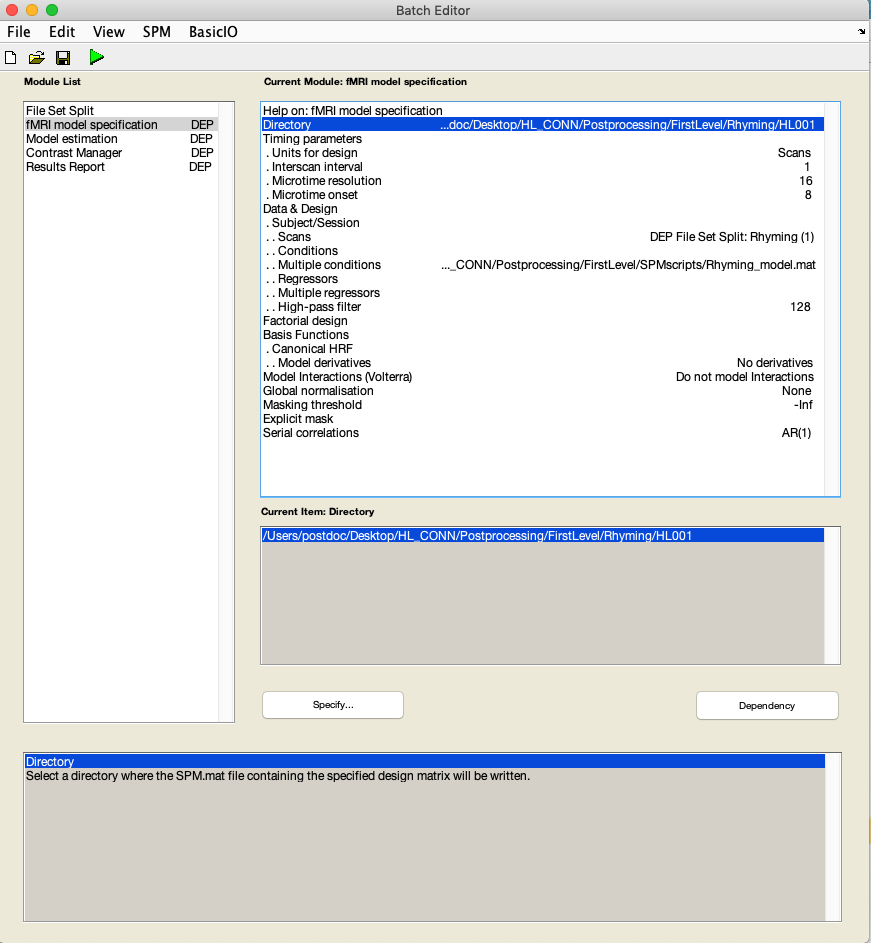Run the batch with the green arrow
The width and height of the screenshot is (871, 943).
96,57
